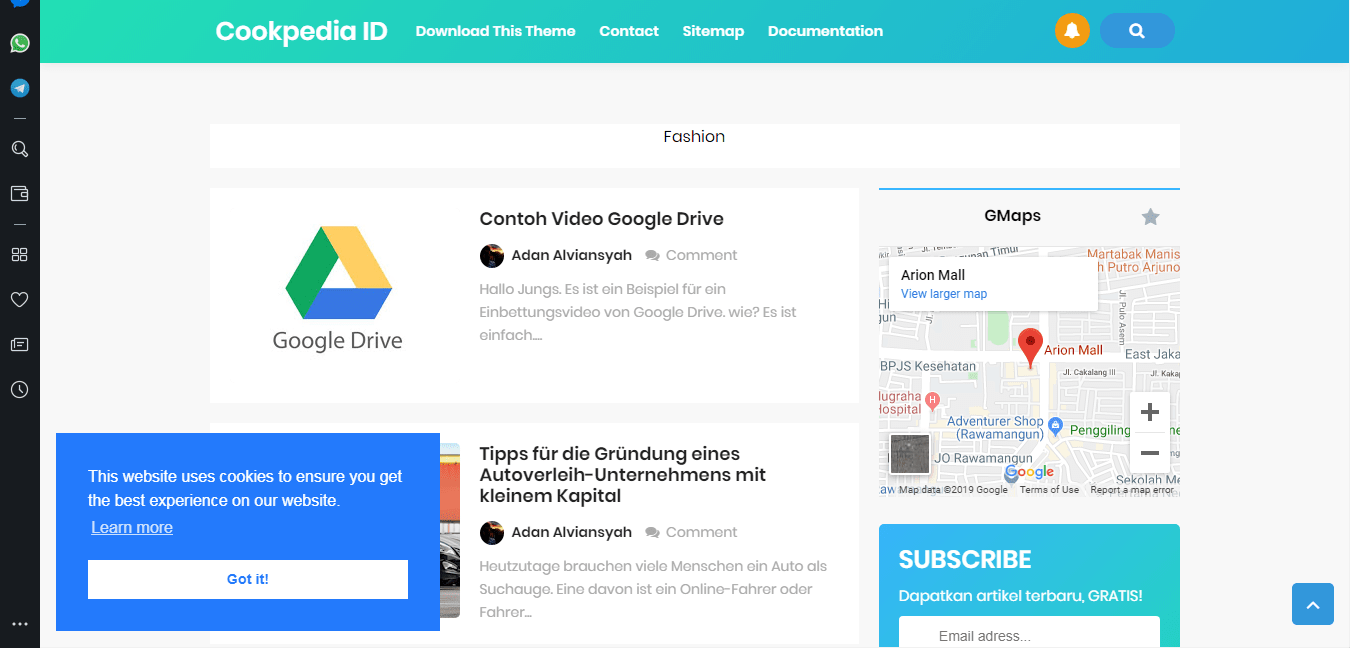Open Telegram in the browser sidebar
The height and width of the screenshot is (648, 1350).
[20, 88]
